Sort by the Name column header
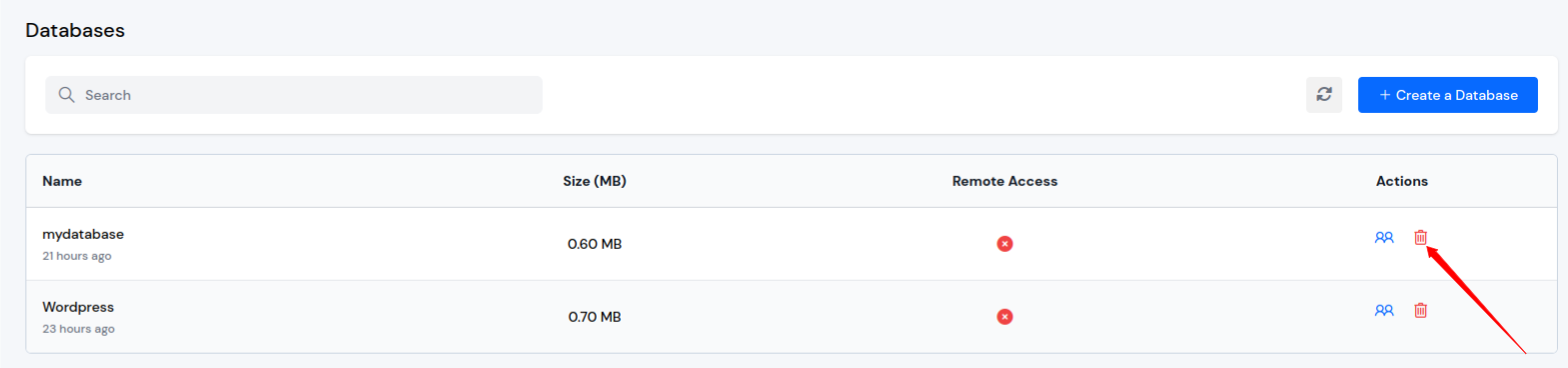This screenshot has width=1568, height=368. (62, 181)
